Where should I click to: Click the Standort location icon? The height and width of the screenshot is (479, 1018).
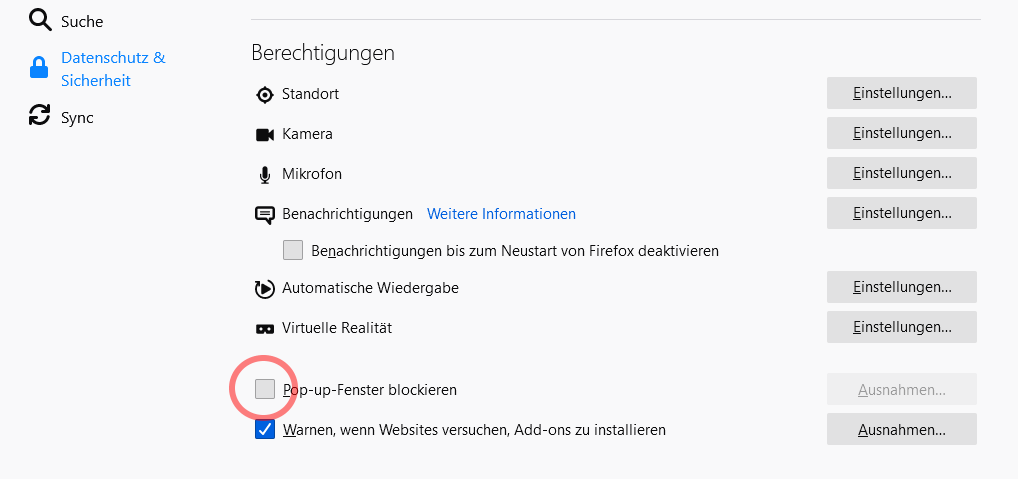coord(265,95)
